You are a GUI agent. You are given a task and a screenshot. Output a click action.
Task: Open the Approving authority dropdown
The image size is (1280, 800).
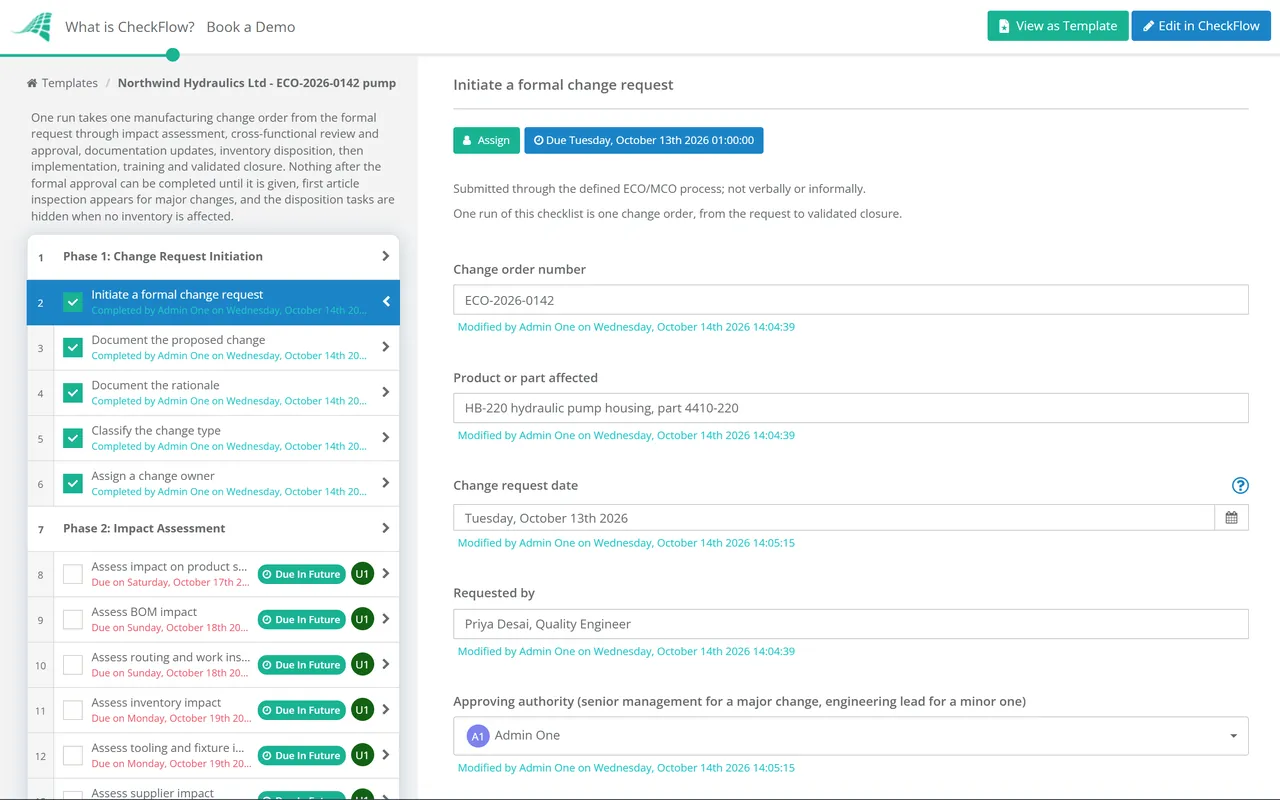851,736
